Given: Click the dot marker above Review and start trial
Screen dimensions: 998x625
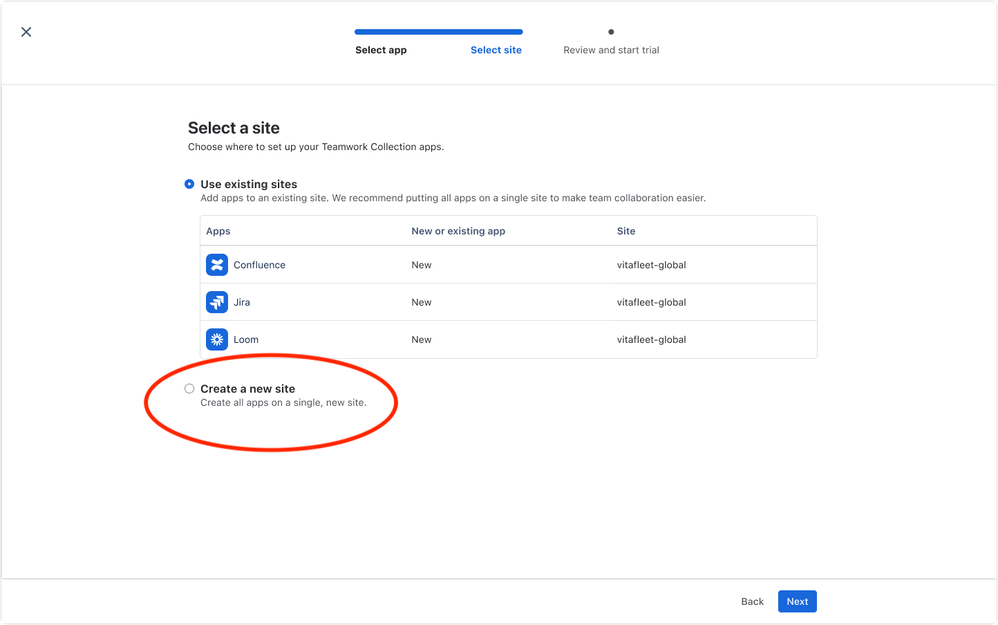Looking at the screenshot, I should pos(611,32).
